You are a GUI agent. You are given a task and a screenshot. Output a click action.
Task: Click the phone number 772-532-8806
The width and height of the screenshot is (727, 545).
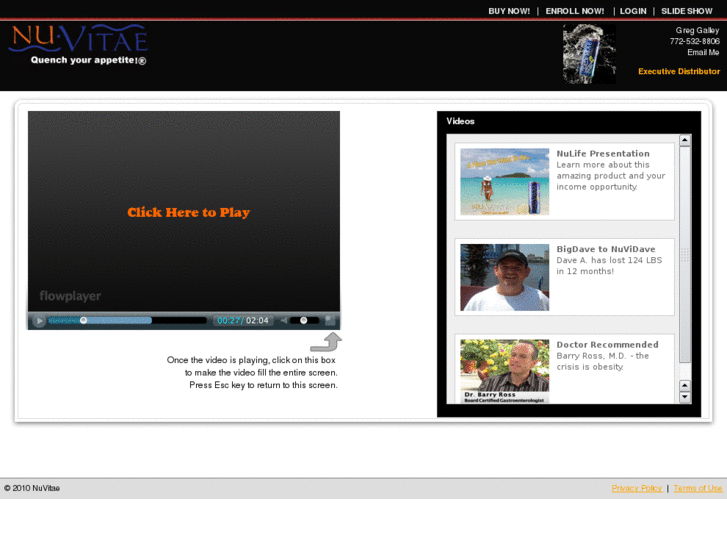(x=695, y=41)
